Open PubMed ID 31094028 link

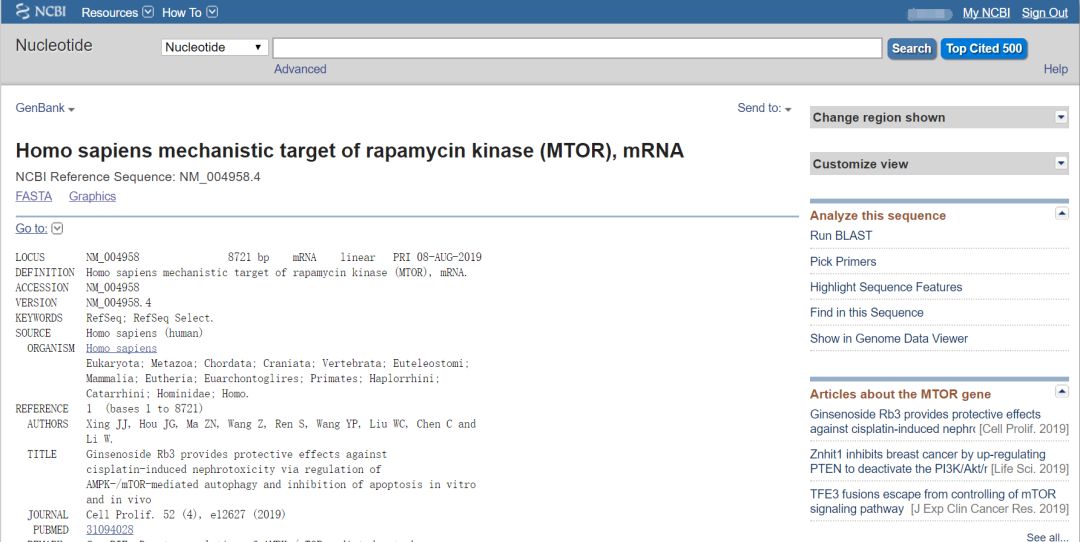[110, 530]
